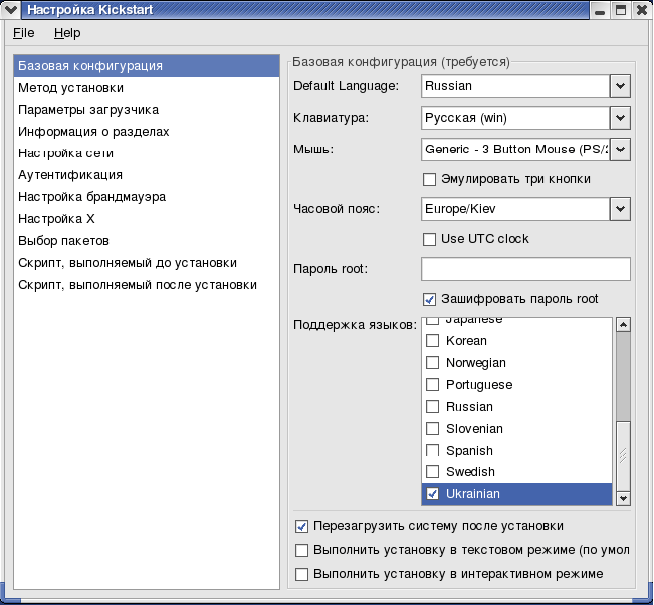
Task: Go to Информация о разделах
Action: pyautogui.click(x=146, y=132)
